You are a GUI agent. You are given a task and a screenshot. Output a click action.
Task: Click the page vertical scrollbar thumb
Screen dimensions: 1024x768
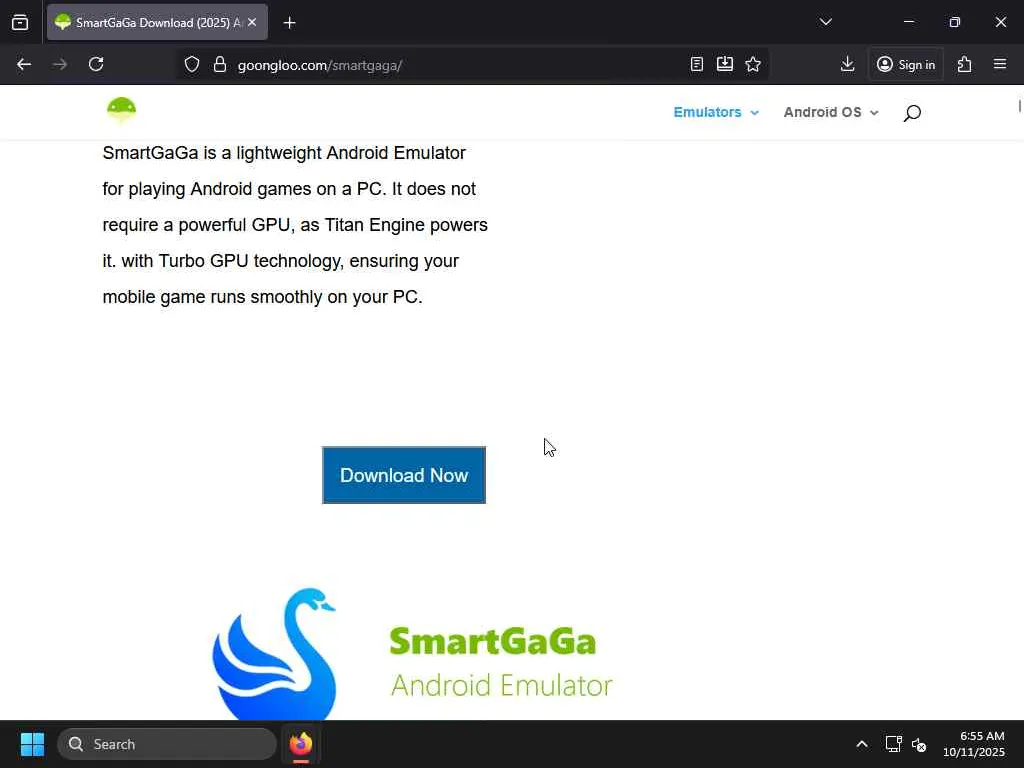point(1019,106)
